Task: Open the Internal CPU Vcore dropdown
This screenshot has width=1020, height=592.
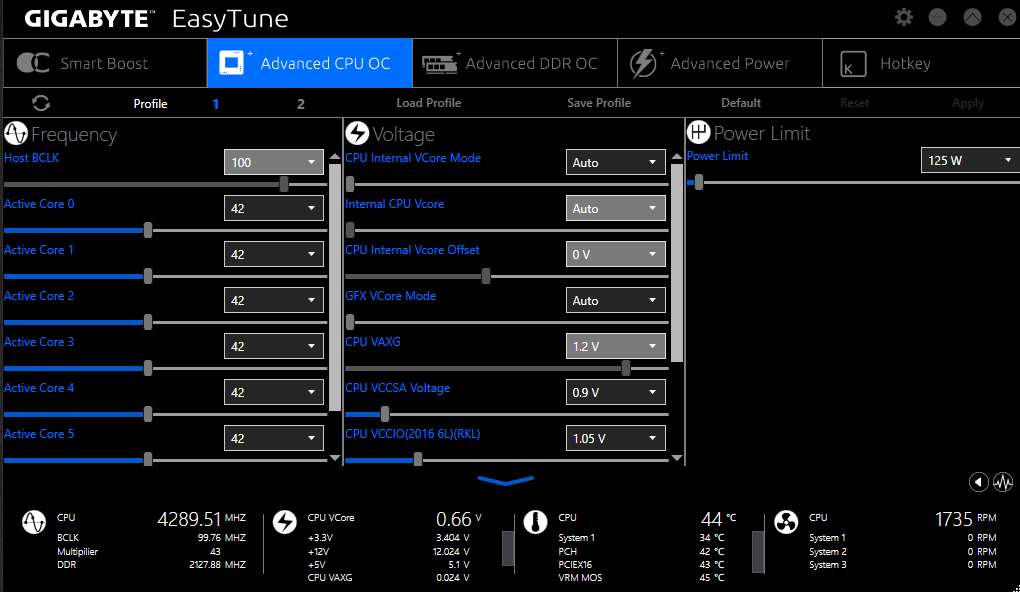Action: tap(615, 208)
